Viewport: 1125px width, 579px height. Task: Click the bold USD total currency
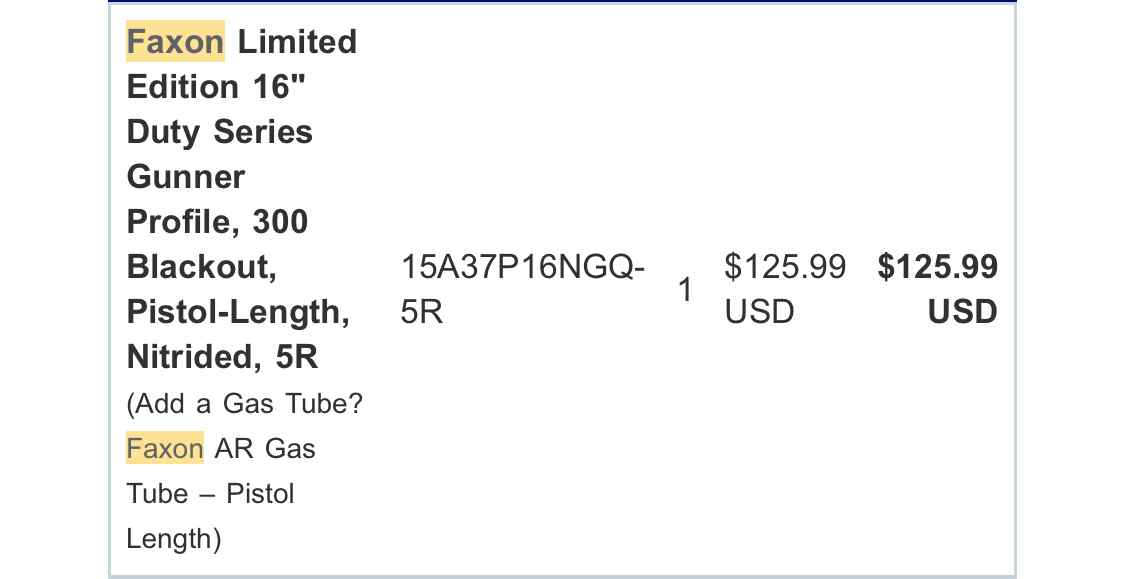(x=962, y=312)
